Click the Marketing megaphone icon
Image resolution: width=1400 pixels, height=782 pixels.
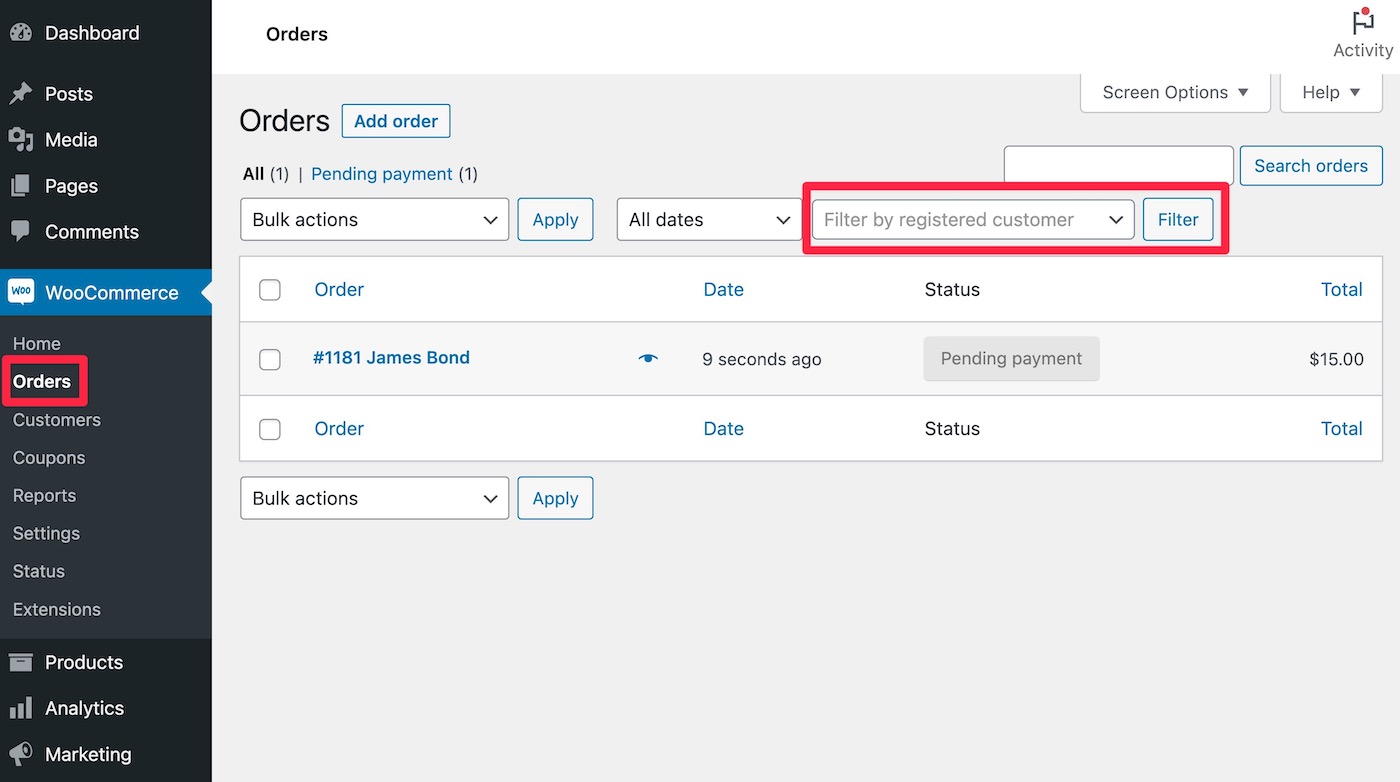pyautogui.click(x=21, y=754)
